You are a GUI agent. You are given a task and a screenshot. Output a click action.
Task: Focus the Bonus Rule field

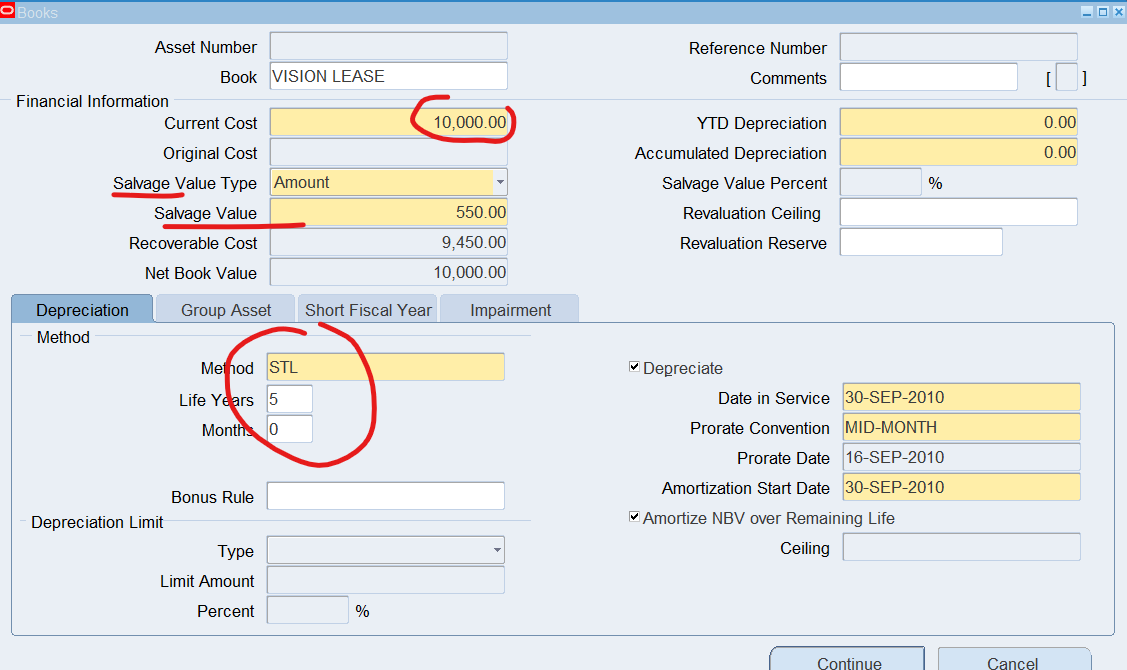[x=386, y=496]
